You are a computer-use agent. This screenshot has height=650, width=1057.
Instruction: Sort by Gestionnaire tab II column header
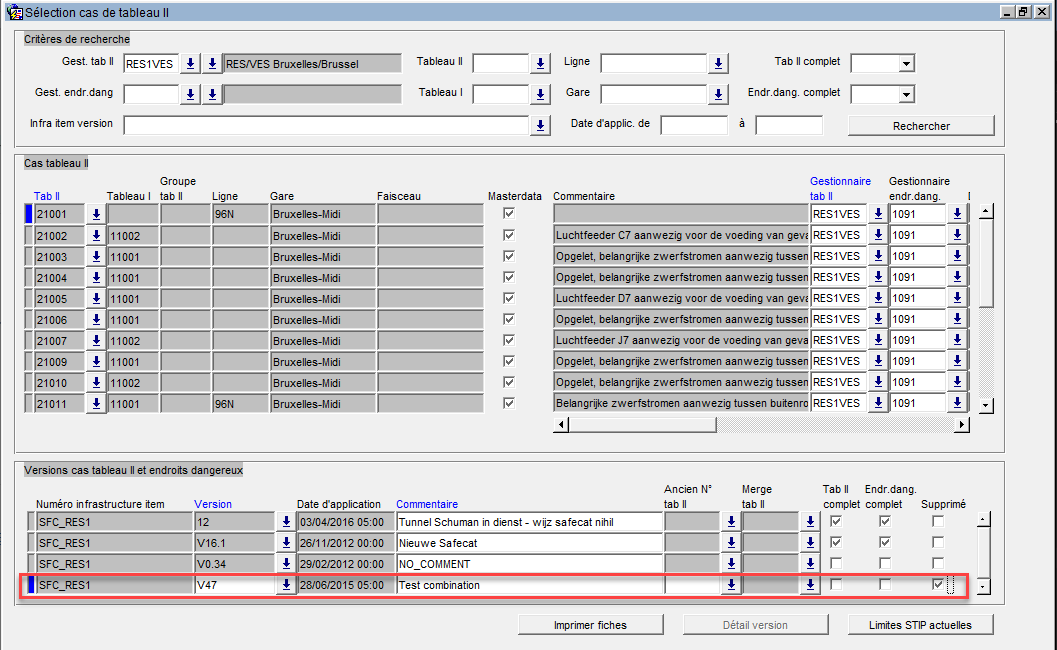pos(840,189)
